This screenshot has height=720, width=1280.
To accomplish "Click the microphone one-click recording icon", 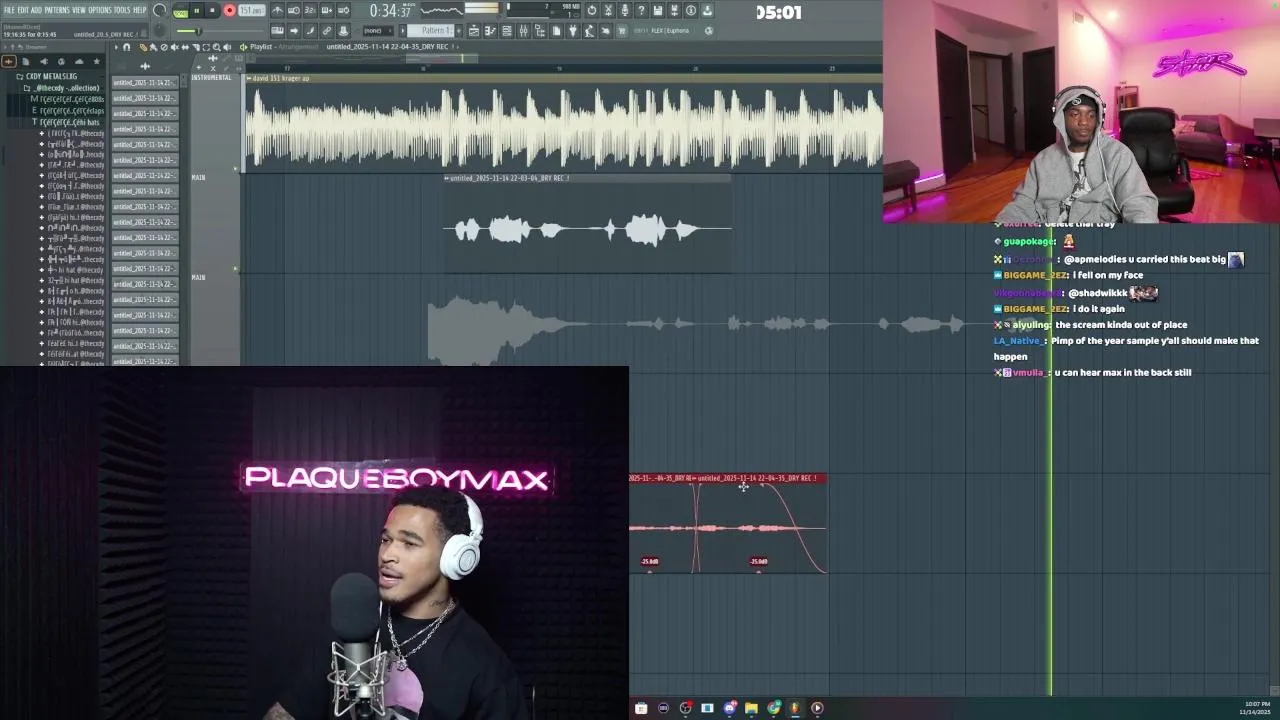I will (625, 10).
